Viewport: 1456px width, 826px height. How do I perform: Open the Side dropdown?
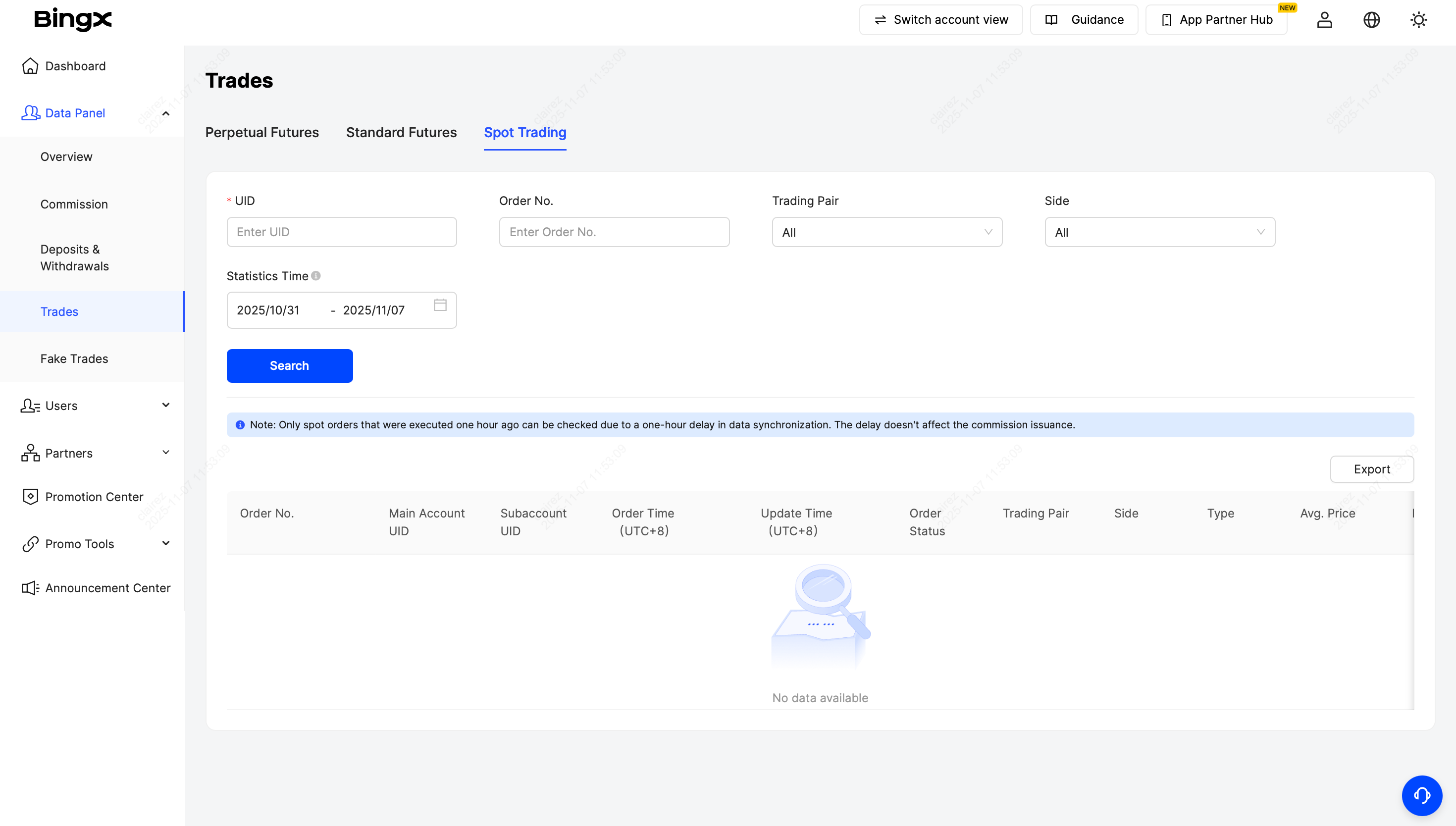point(1159,232)
